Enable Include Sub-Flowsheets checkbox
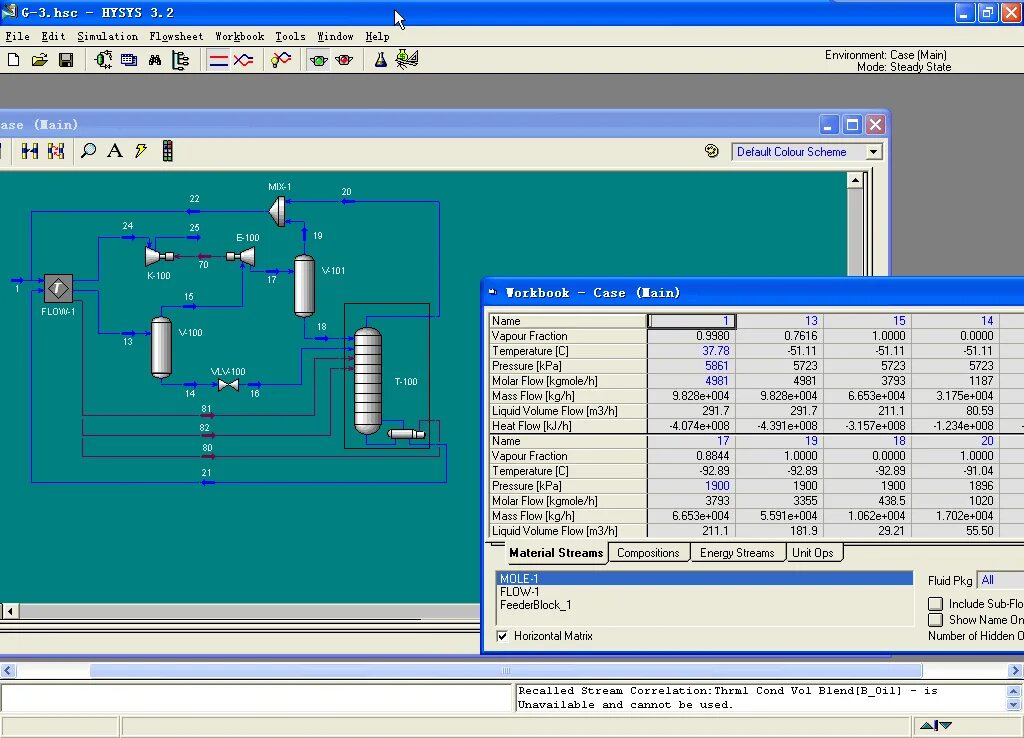 (x=935, y=603)
